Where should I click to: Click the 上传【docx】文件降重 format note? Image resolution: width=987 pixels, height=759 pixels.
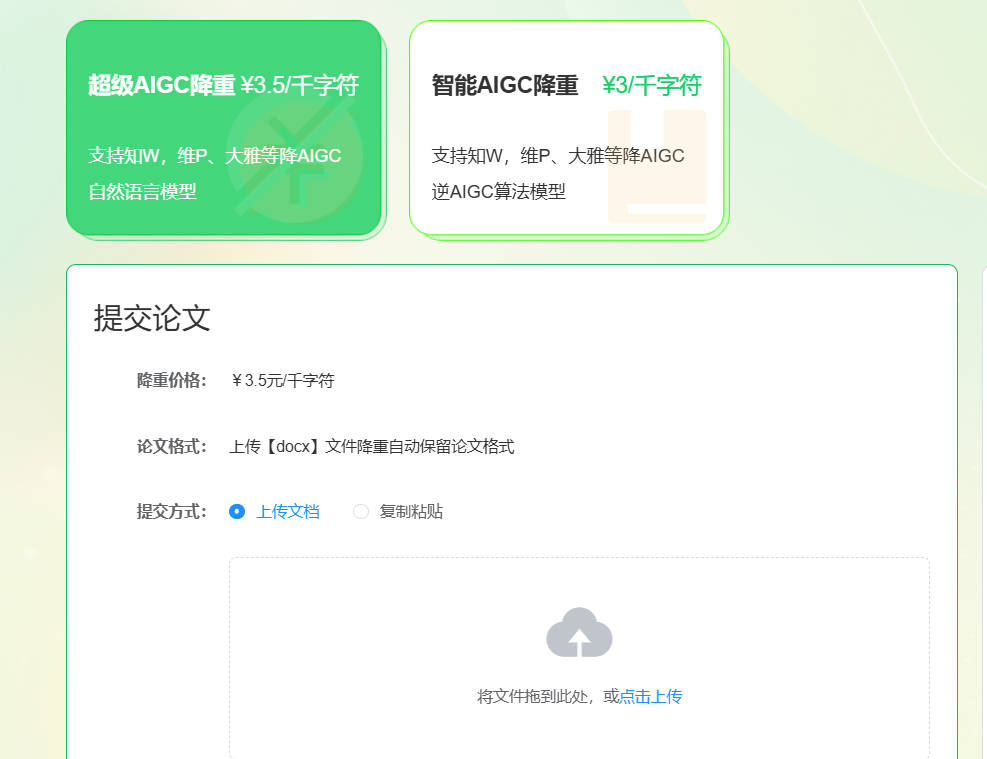371,447
